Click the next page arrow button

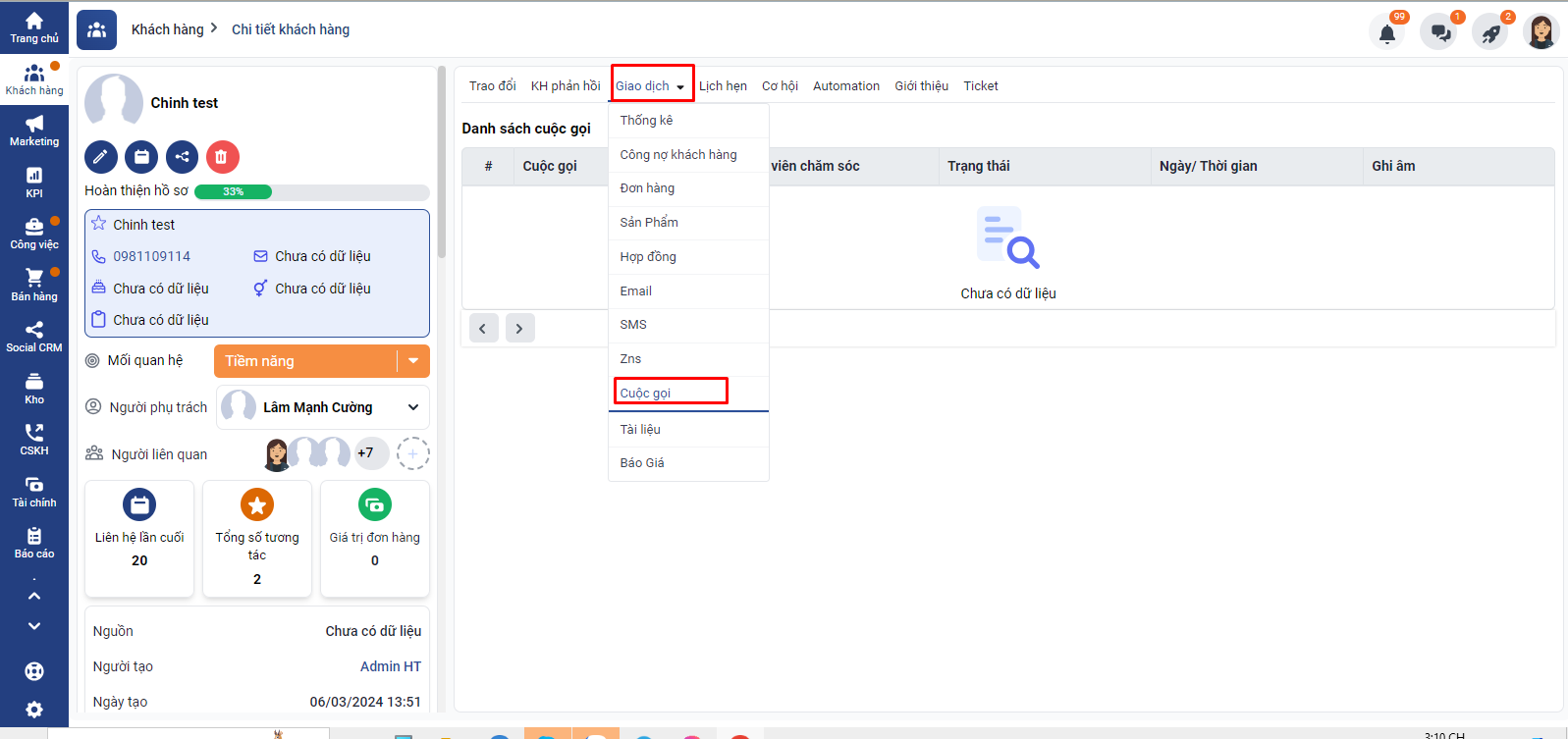pos(519,329)
